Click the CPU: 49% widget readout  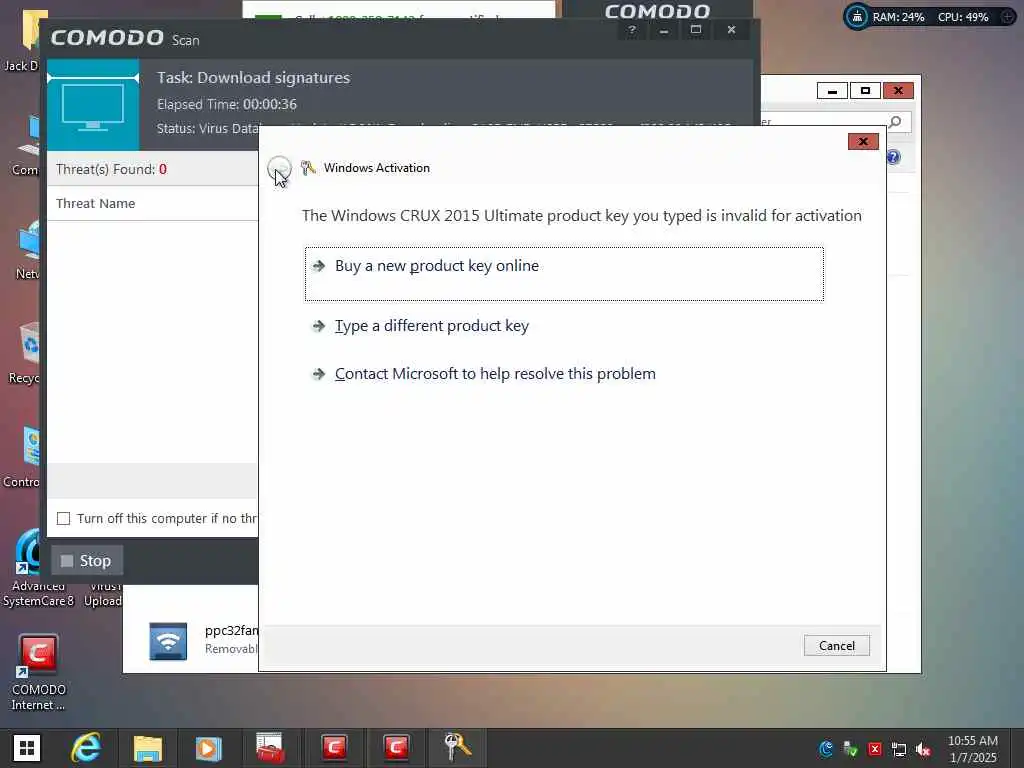click(x=963, y=17)
